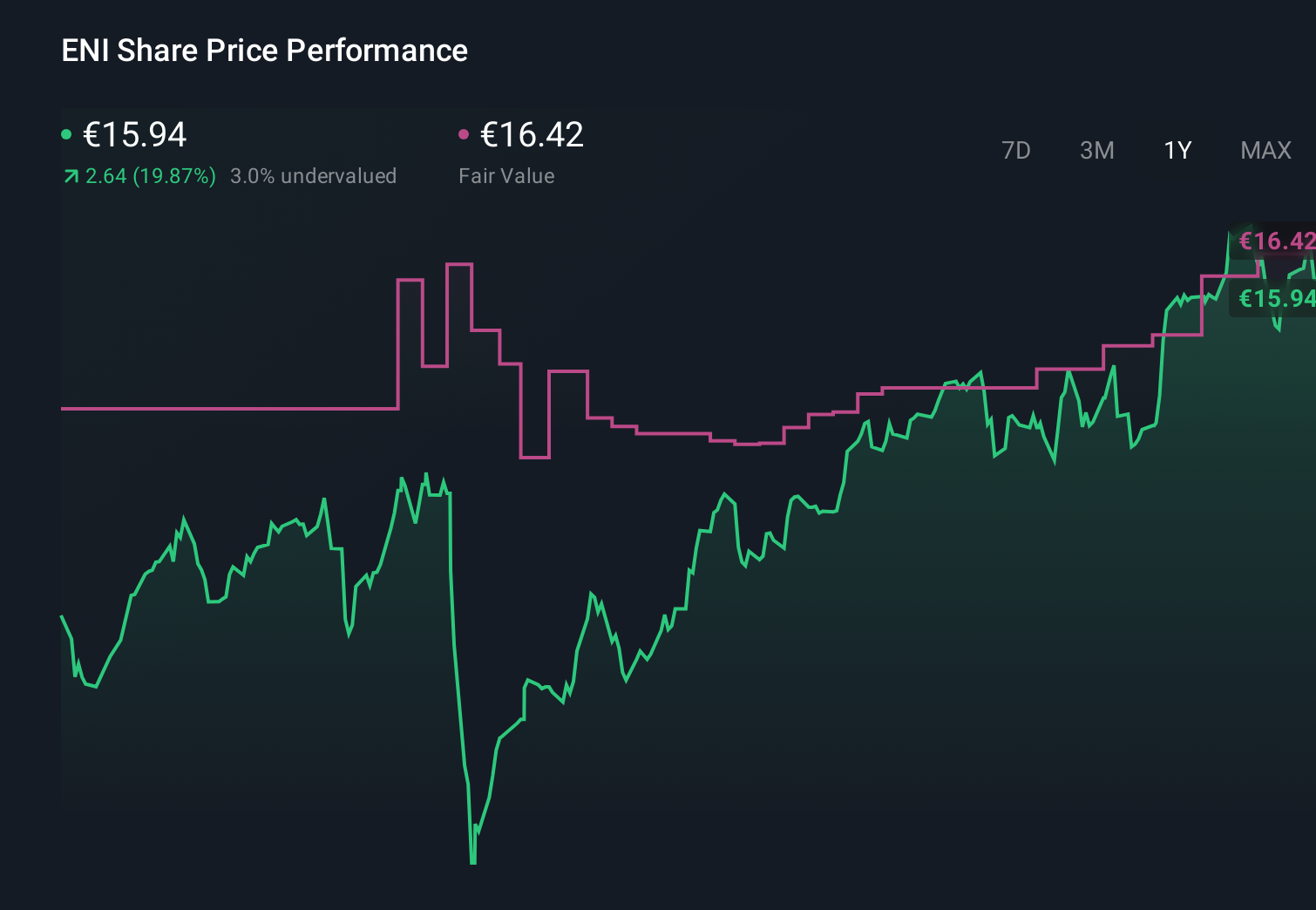Click the 3.0% undervalued text
The image size is (1316, 910).
pos(314,175)
